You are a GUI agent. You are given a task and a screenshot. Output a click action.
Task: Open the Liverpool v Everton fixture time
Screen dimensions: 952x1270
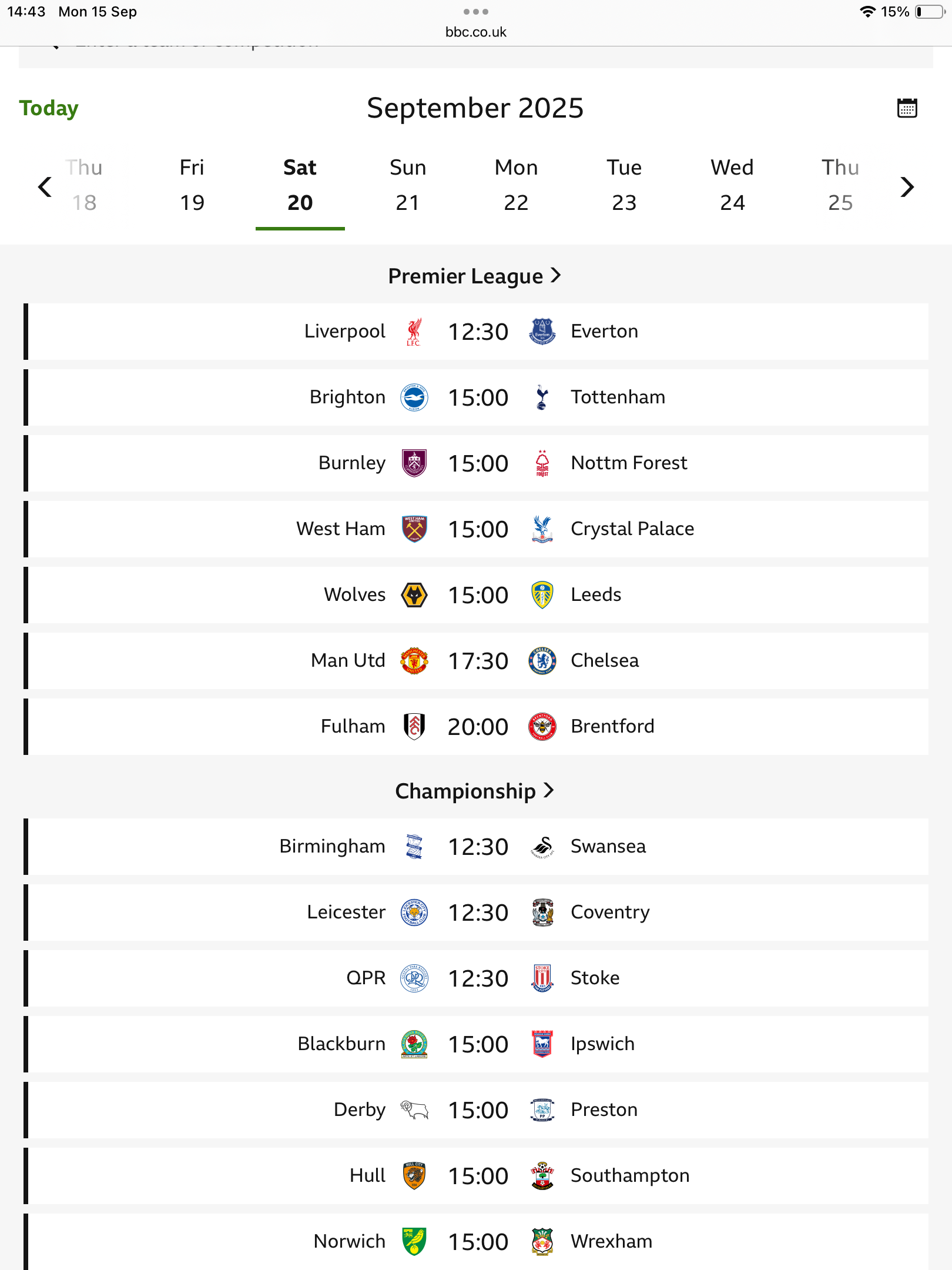478,332
